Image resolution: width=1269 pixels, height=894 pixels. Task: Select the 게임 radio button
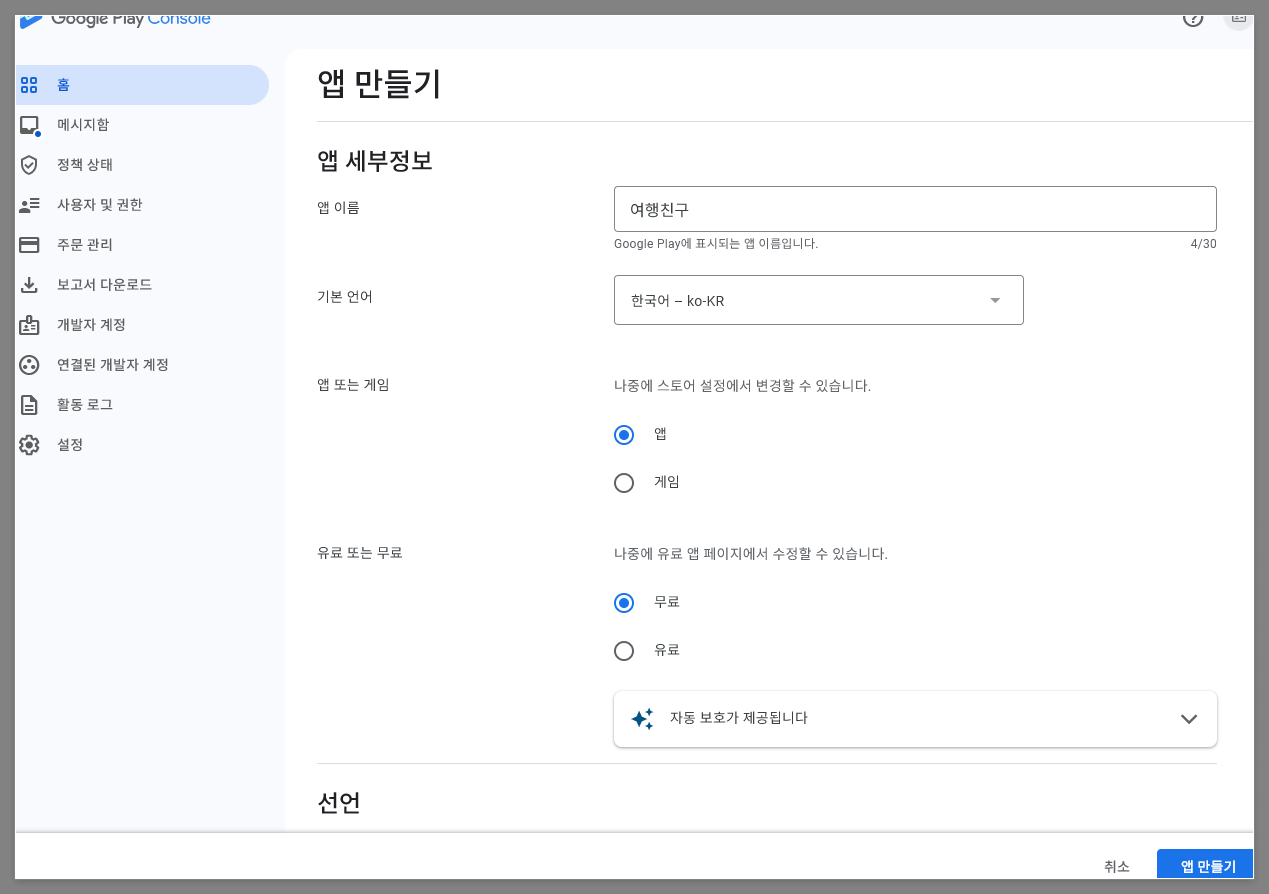[624, 483]
